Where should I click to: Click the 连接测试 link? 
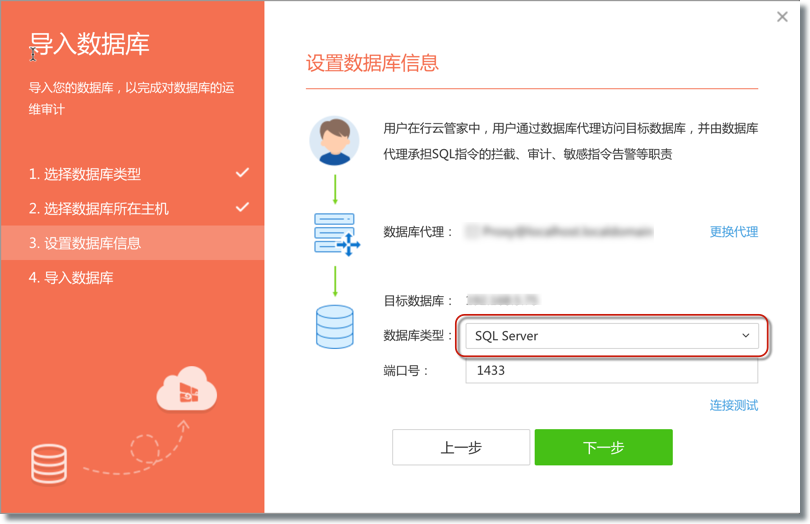coord(733,405)
